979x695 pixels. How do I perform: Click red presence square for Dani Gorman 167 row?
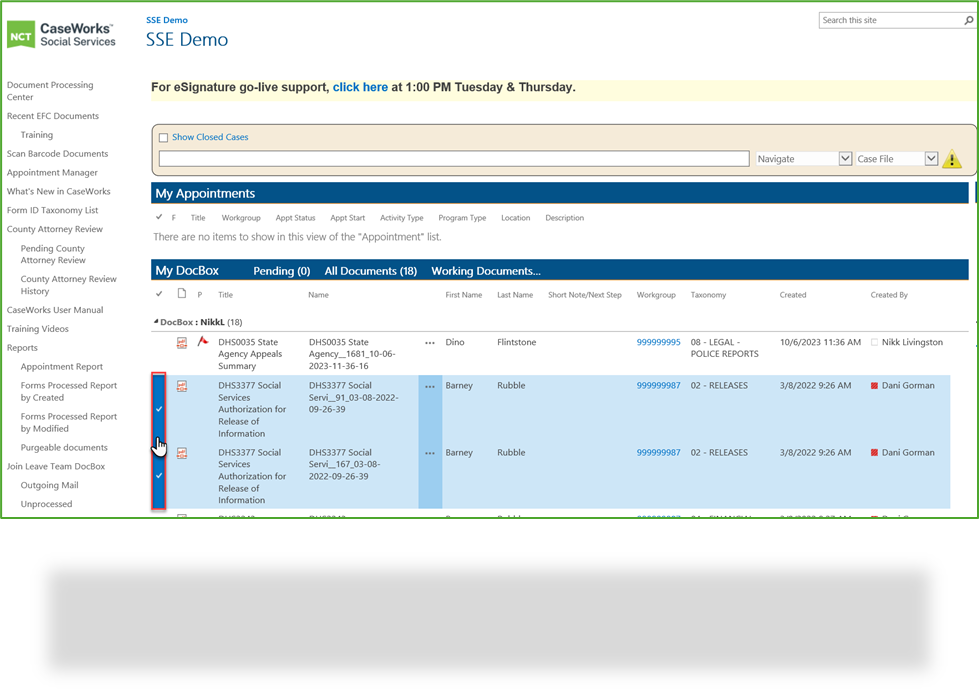pyautogui.click(x=874, y=453)
